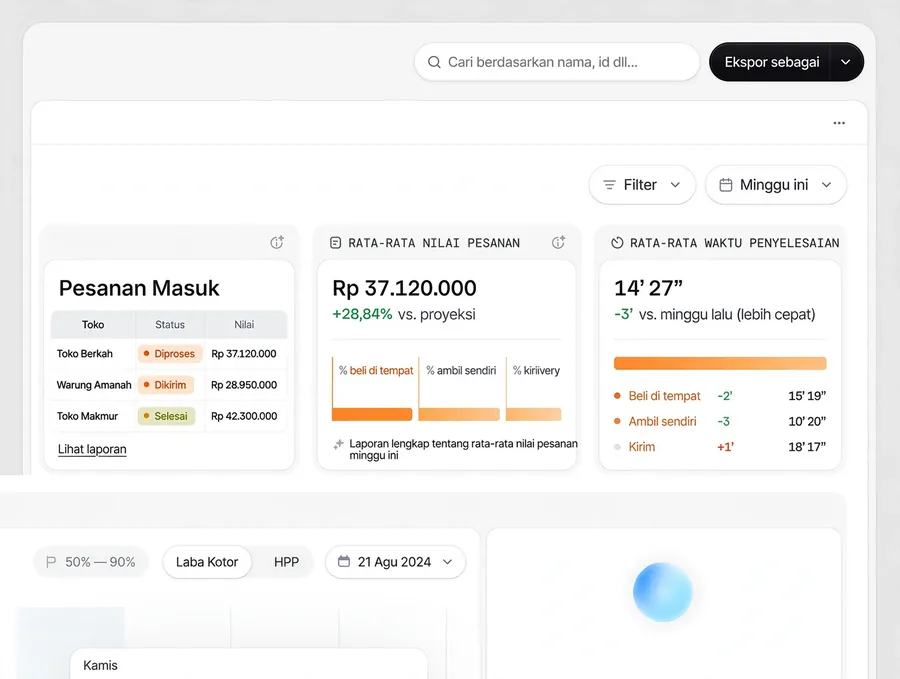The width and height of the screenshot is (900, 679).
Task: Click the Dikirim status badge
Action: pyautogui.click(x=166, y=385)
